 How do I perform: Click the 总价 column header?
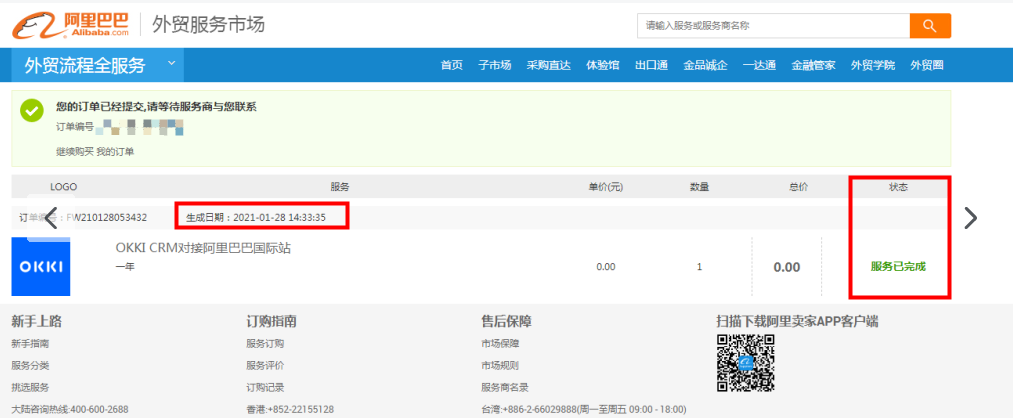click(799, 187)
